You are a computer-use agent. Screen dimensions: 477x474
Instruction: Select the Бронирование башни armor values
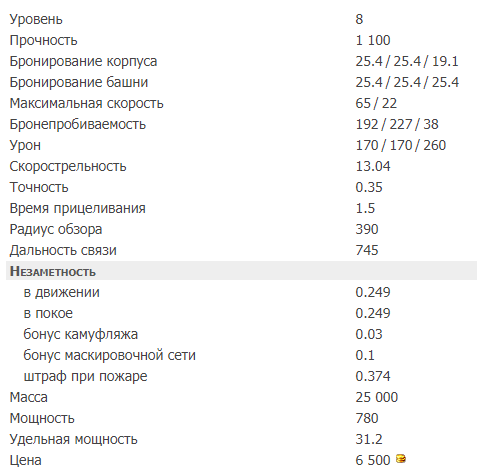pos(407,82)
